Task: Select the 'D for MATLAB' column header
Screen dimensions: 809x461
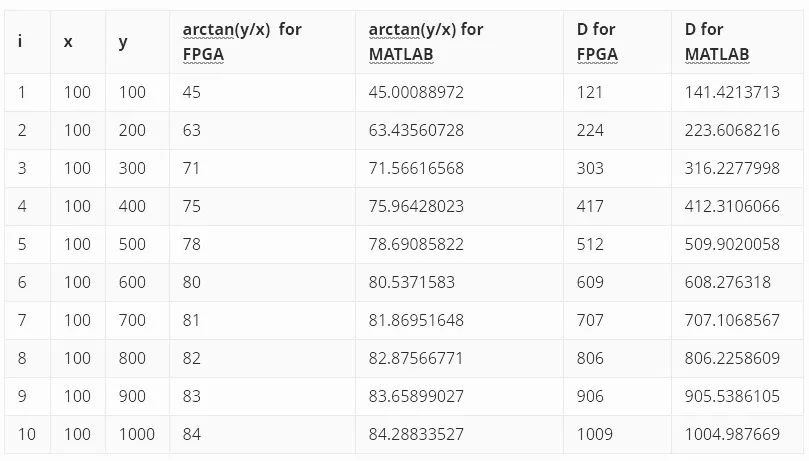Action: tap(717, 42)
